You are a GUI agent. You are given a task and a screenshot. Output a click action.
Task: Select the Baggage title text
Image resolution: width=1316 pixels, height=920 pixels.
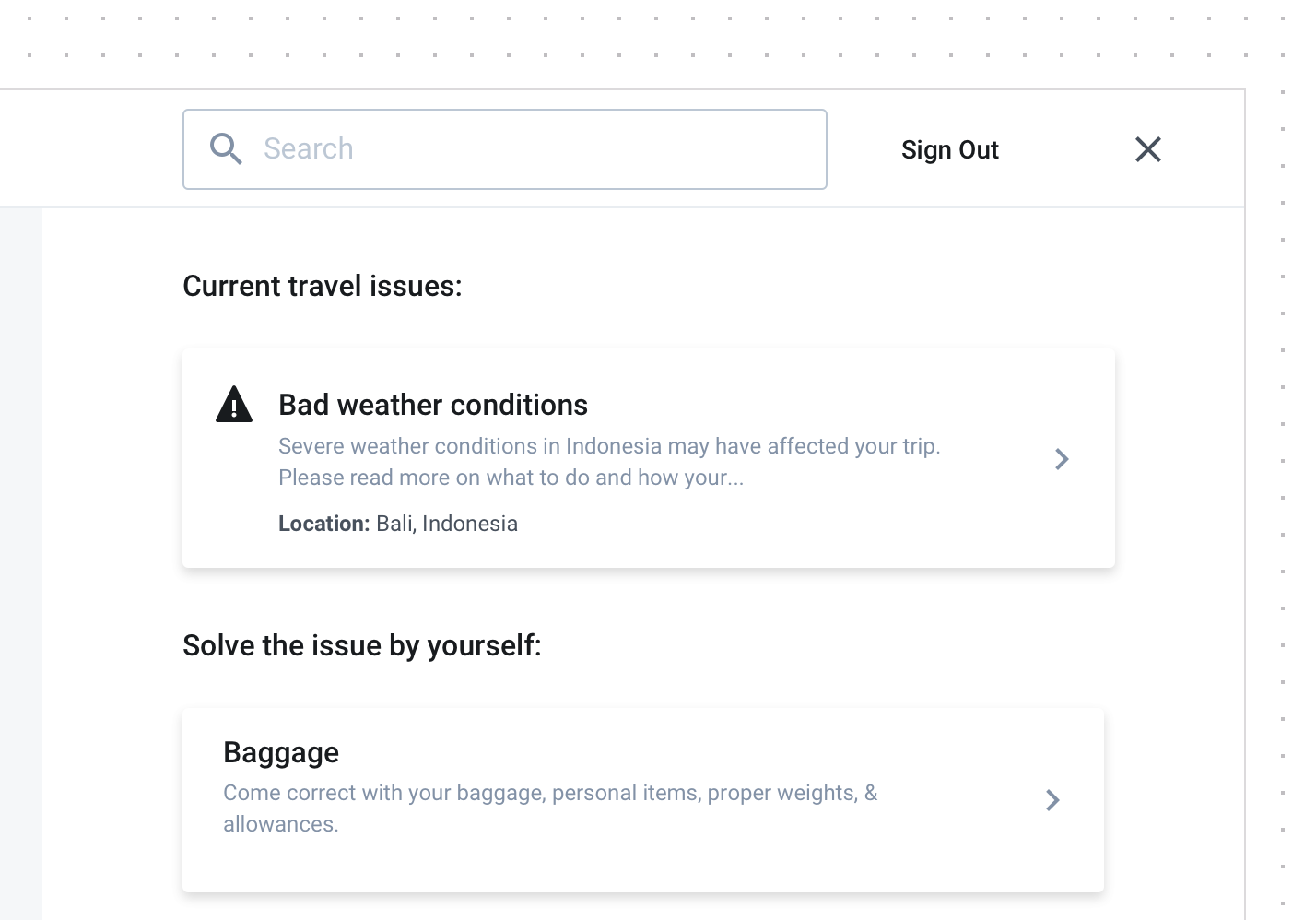point(280,752)
